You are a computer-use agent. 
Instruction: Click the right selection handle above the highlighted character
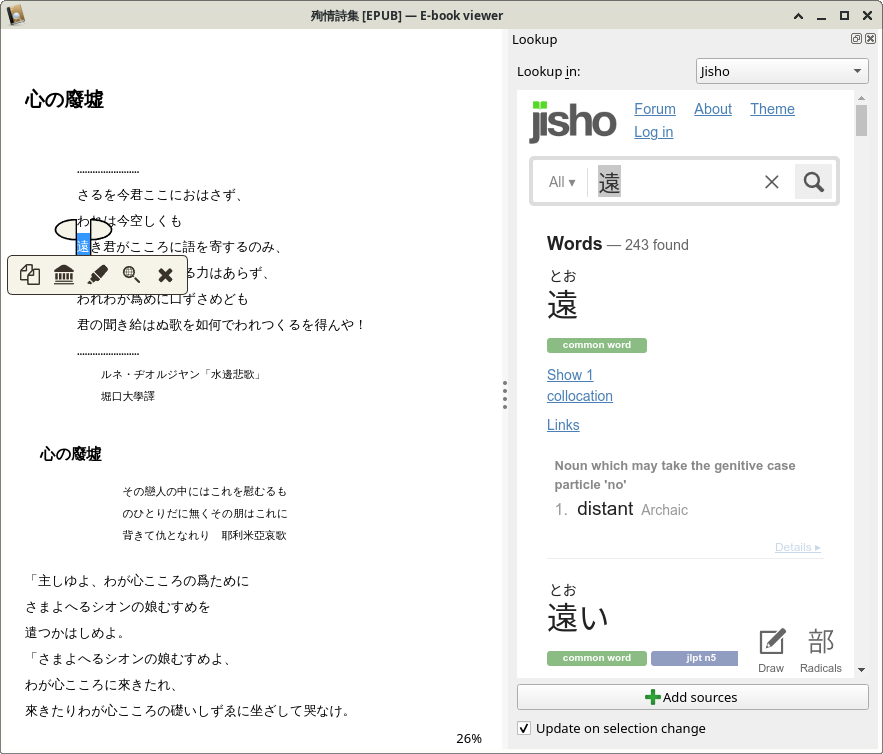(x=101, y=229)
